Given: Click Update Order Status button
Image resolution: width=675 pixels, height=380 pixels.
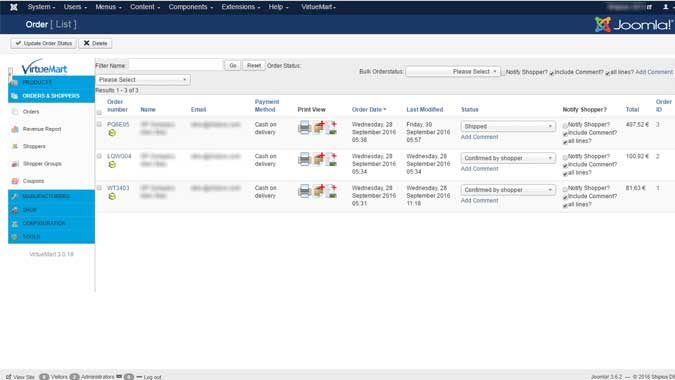Looking at the screenshot, I should [x=43, y=43].
